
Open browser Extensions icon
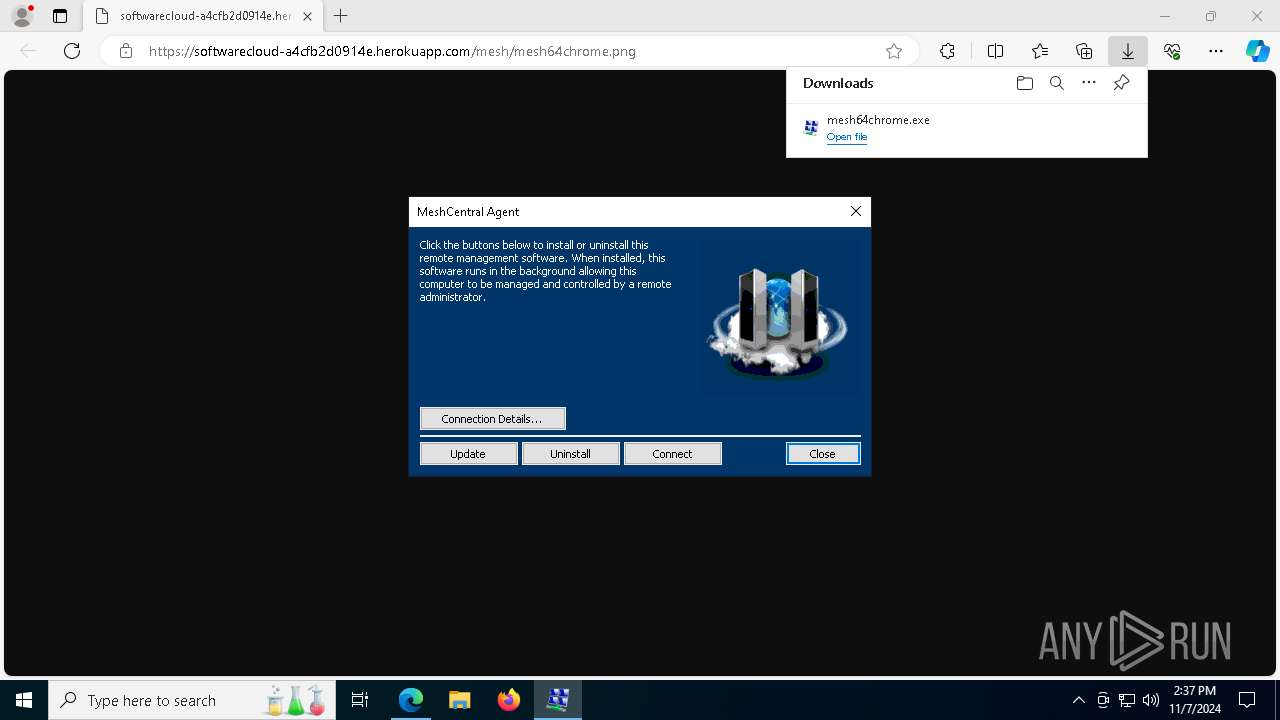tap(947, 51)
